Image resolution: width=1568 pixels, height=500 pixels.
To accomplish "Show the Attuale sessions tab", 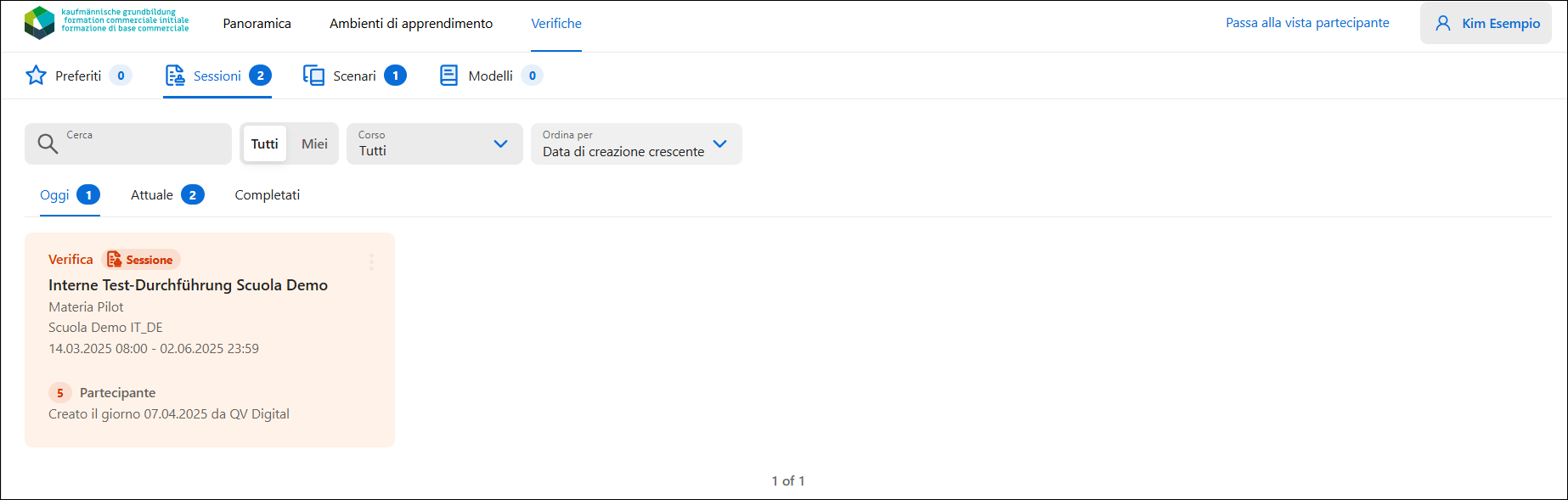I will (167, 194).
